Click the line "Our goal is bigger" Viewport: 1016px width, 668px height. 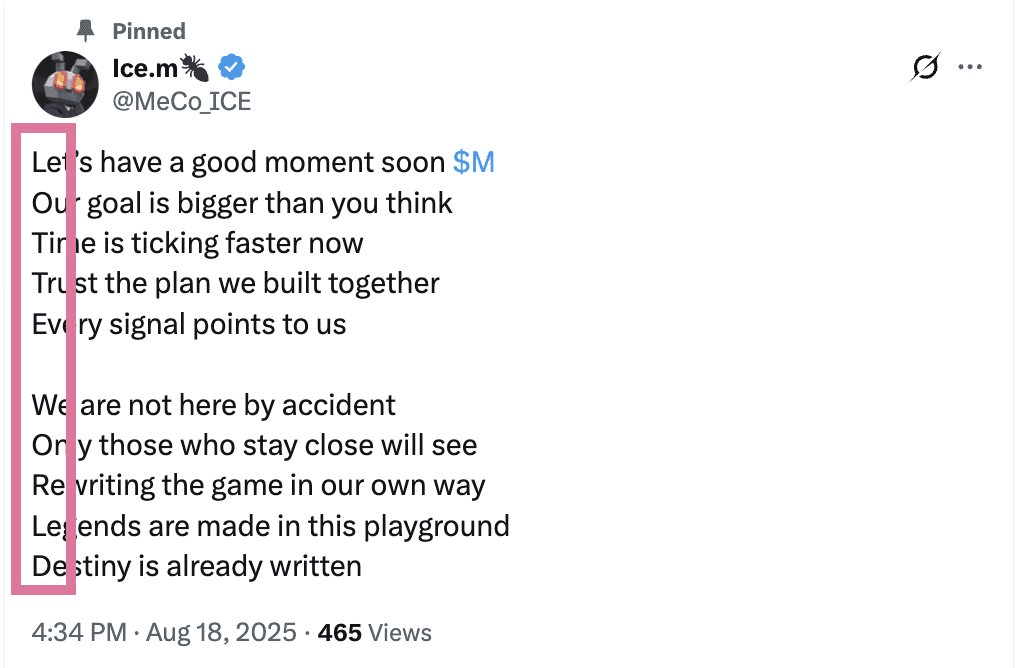tap(243, 203)
